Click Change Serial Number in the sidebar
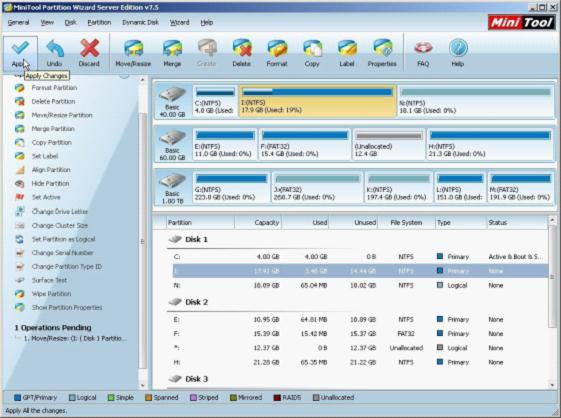This screenshot has height=418, width=561. 62,253
